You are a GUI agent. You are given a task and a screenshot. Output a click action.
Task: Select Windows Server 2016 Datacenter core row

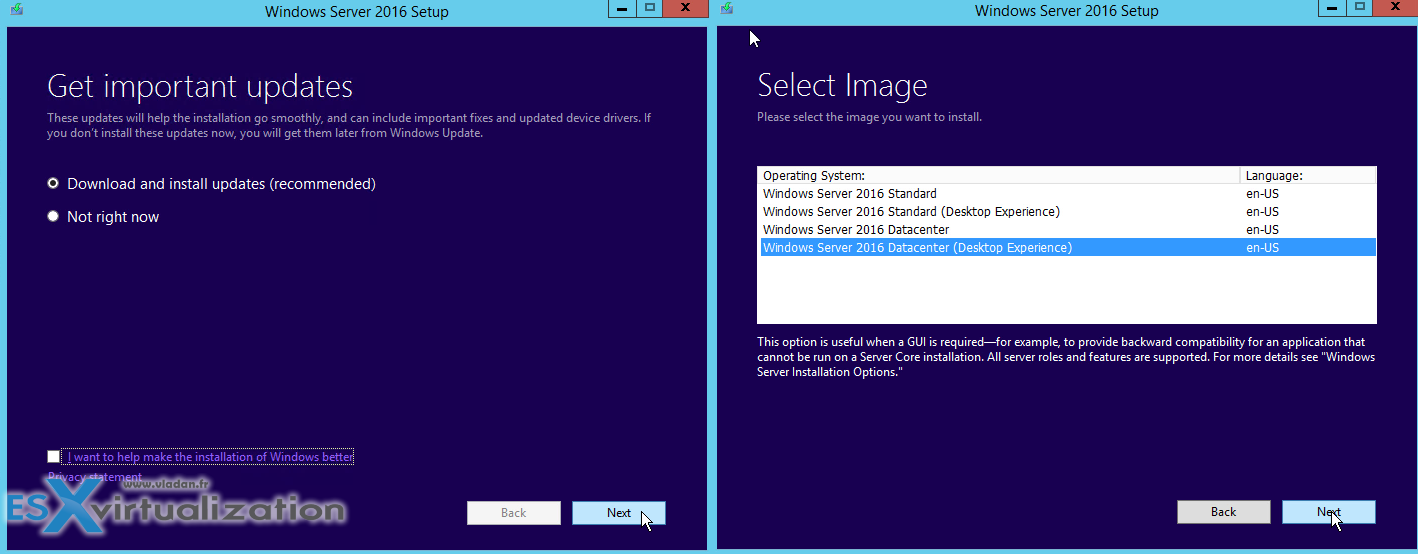(x=1068, y=230)
